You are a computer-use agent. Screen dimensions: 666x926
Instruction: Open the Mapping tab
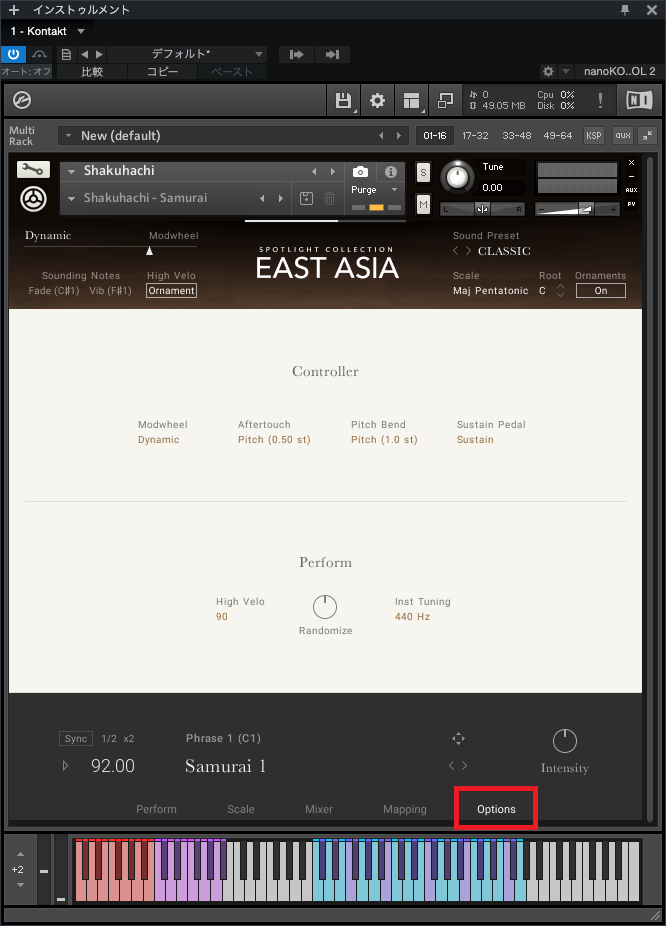click(404, 809)
